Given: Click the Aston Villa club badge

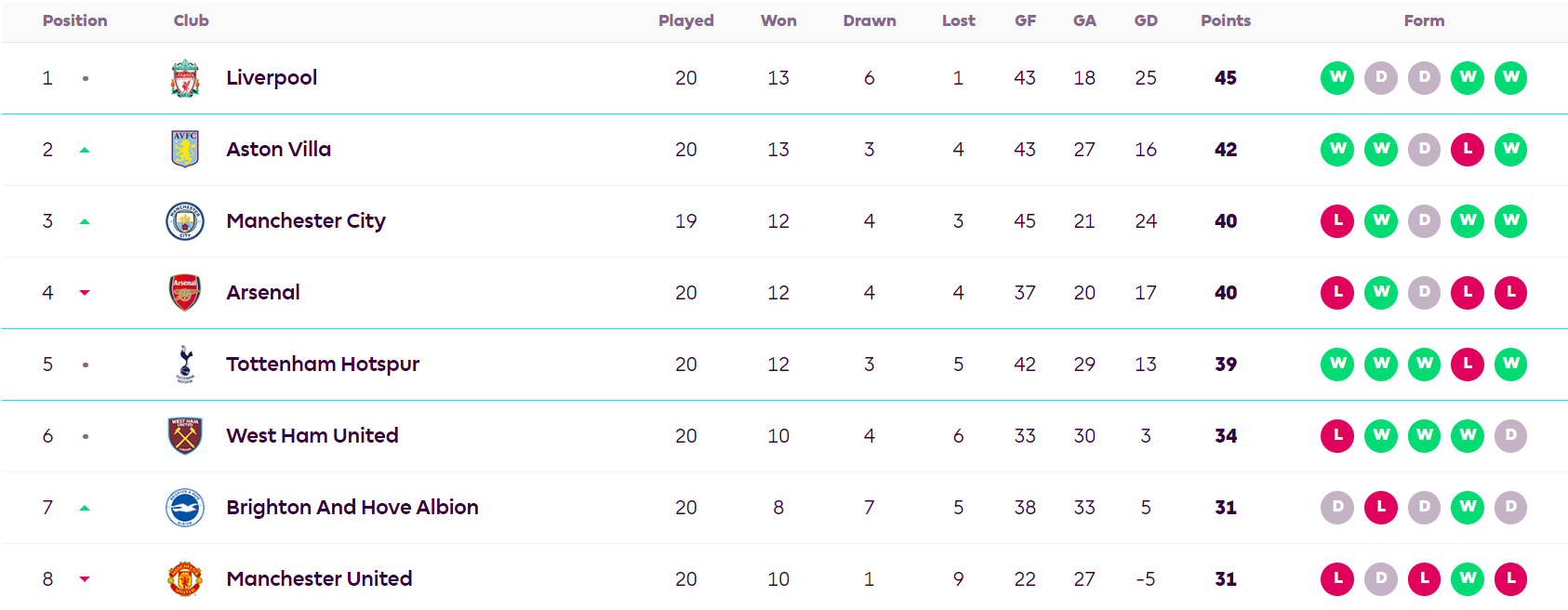Looking at the screenshot, I should coord(185,149).
